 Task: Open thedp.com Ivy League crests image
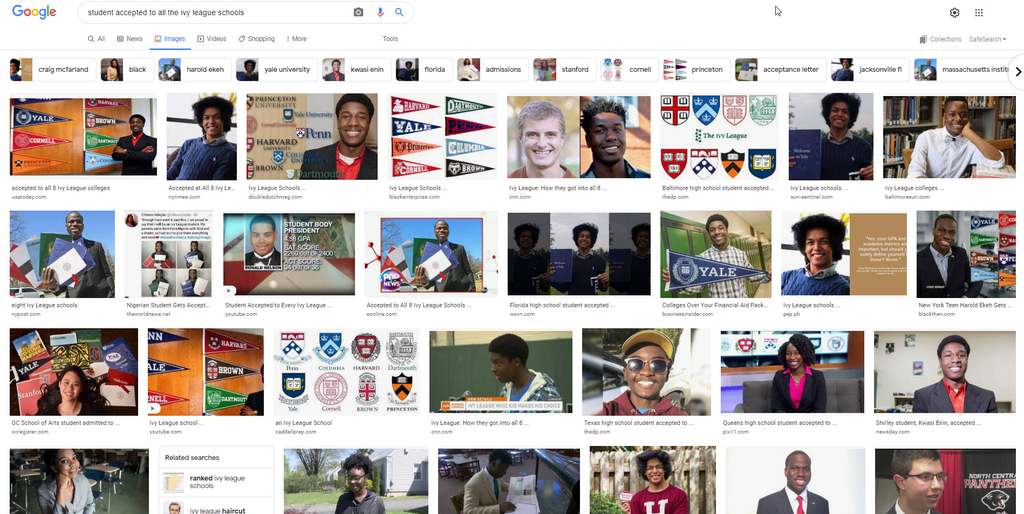[719, 137]
